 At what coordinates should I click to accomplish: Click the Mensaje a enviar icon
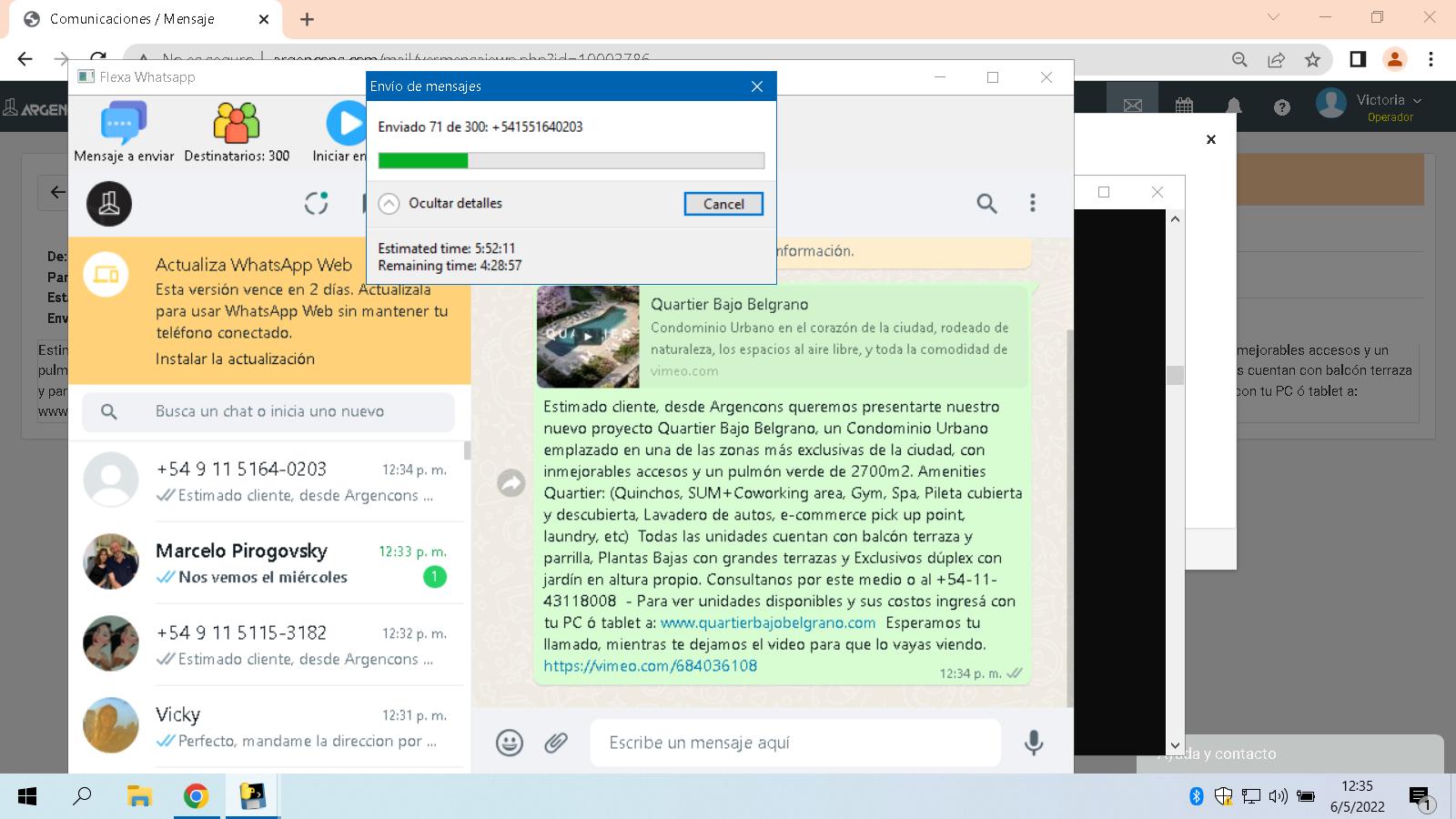[x=124, y=123]
